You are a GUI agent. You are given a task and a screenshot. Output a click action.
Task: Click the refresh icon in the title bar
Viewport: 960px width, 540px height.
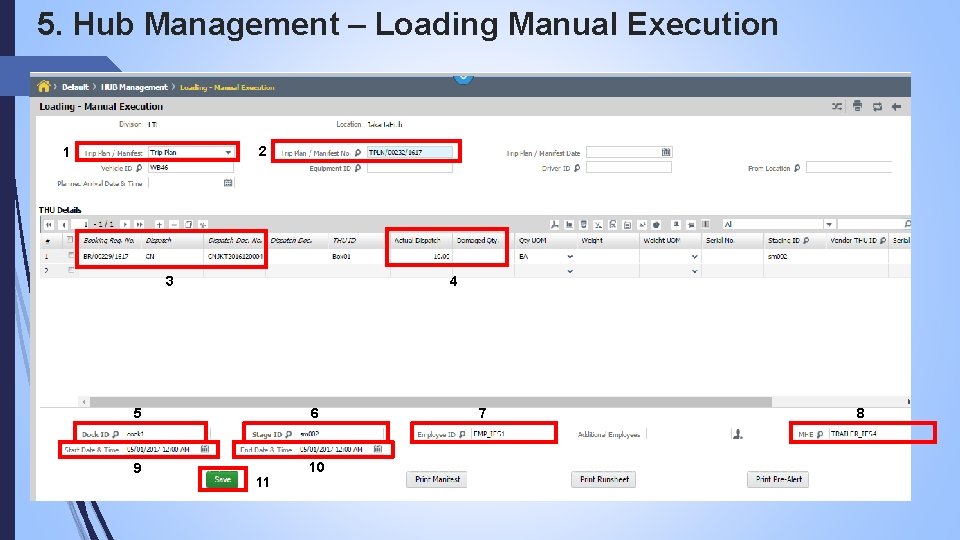[877, 107]
